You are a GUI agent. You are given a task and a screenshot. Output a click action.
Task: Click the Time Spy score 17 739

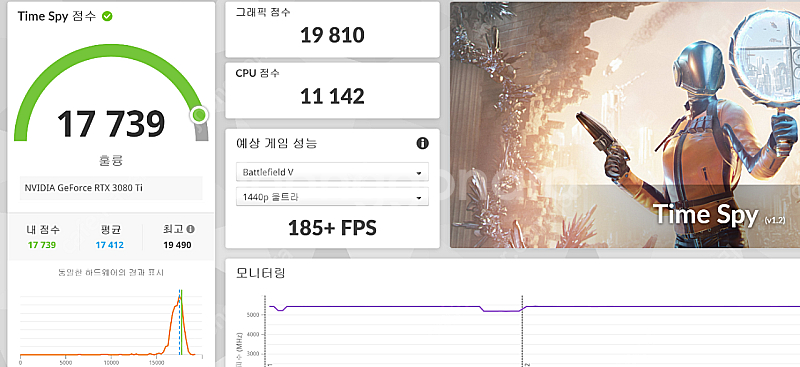pyautogui.click(x=111, y=124)
